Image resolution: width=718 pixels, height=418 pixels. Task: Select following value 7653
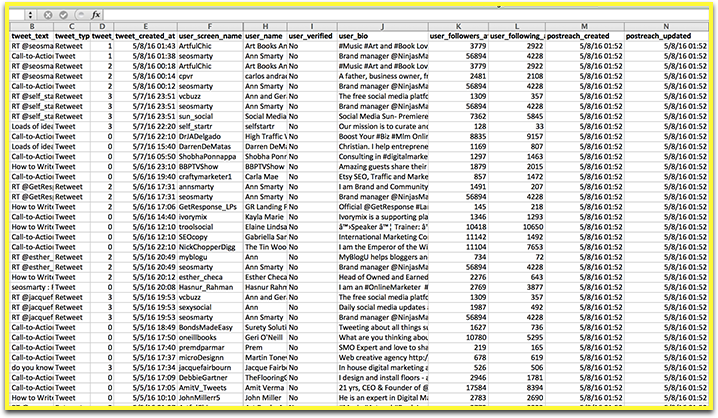click(x=517, y=247)
